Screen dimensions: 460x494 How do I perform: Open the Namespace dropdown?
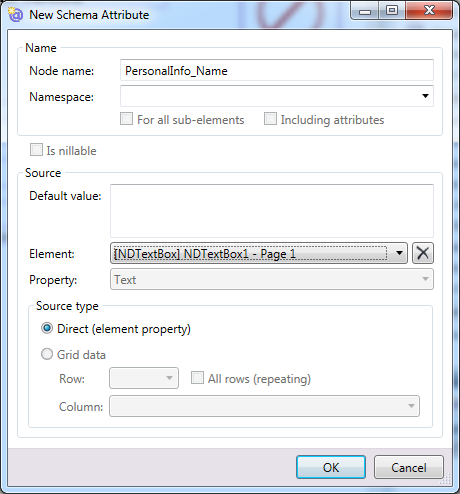point(425,96)
